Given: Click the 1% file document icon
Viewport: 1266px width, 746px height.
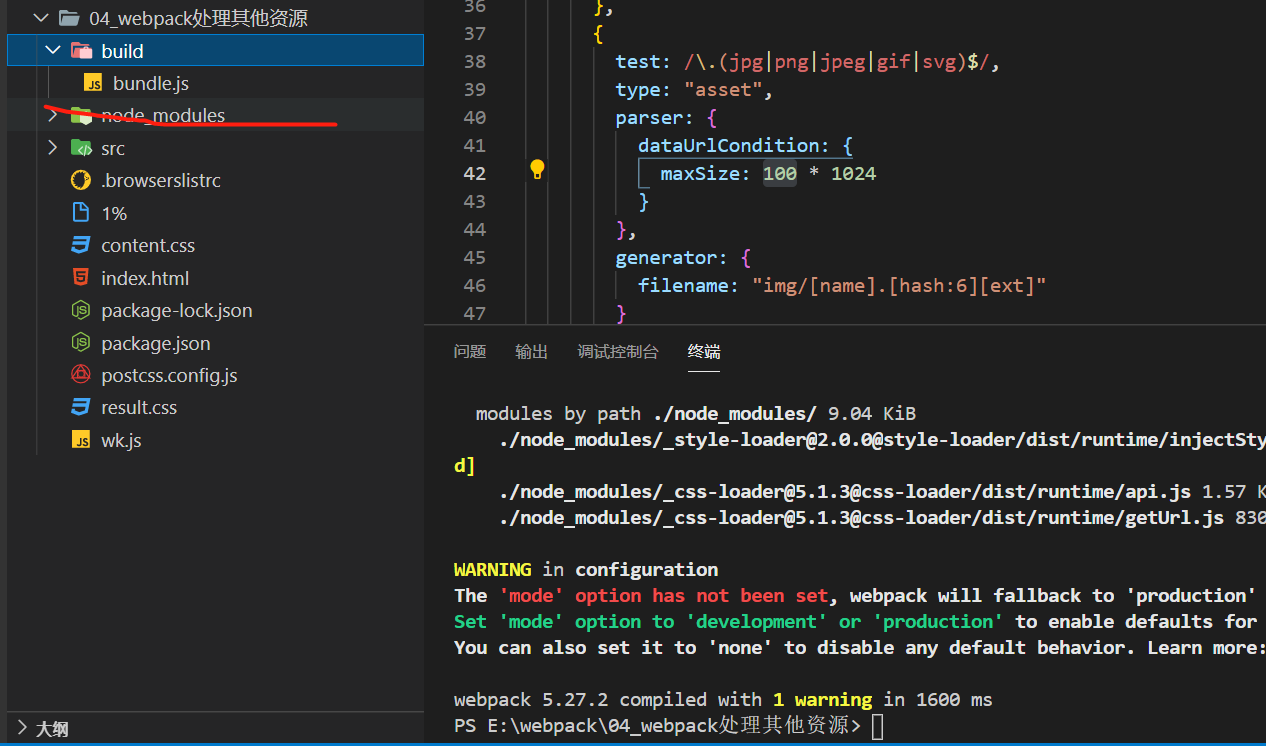Looking at the screenshot, I should click(x=81, y=213).
